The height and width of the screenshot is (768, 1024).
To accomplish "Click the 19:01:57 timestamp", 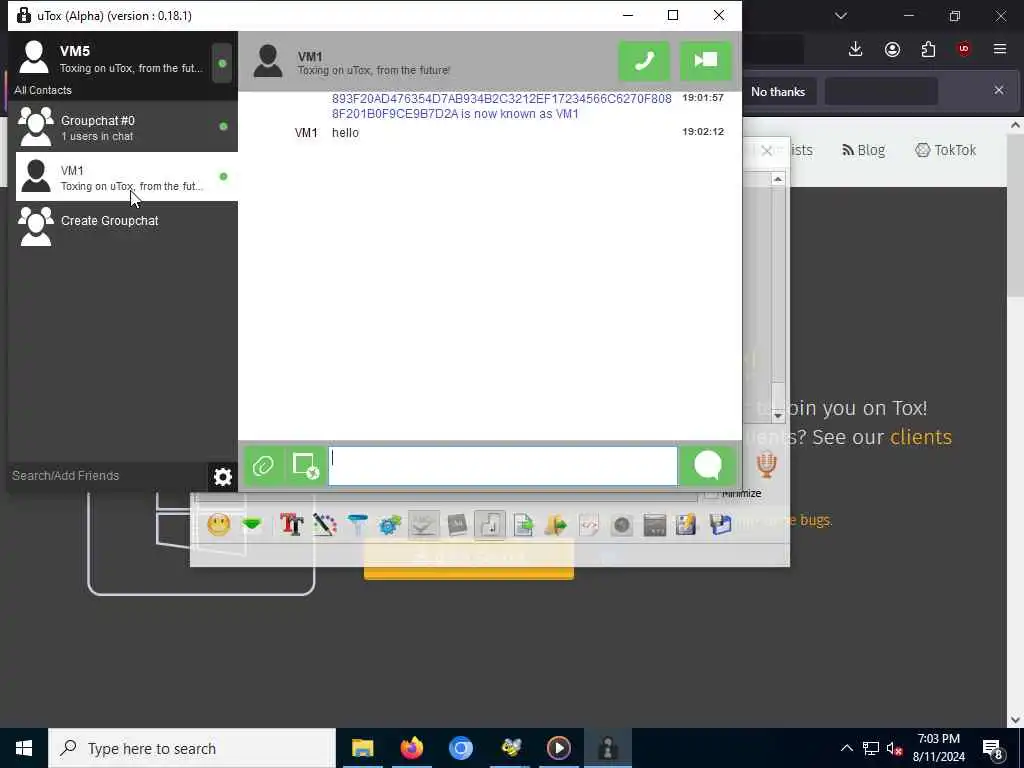I will [x=703, y=98].
